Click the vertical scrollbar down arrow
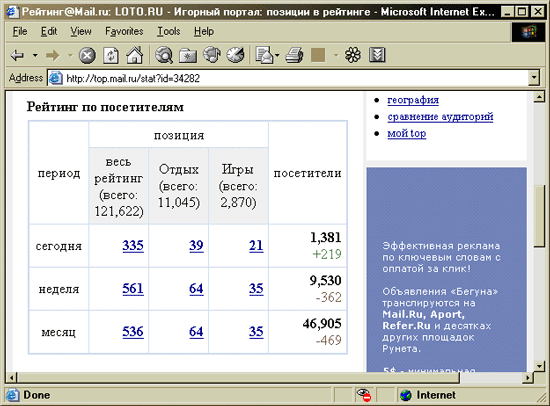The width and height of the screenshot is (550, 406). click(x=539, y=366)
